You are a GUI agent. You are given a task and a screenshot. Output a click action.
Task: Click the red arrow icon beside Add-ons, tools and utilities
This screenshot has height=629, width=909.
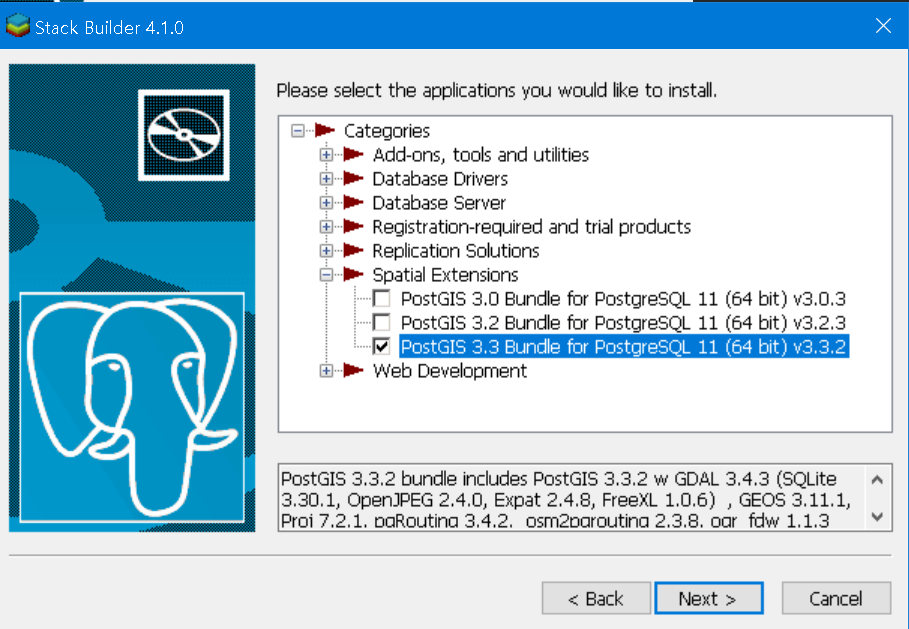[354, 154]
